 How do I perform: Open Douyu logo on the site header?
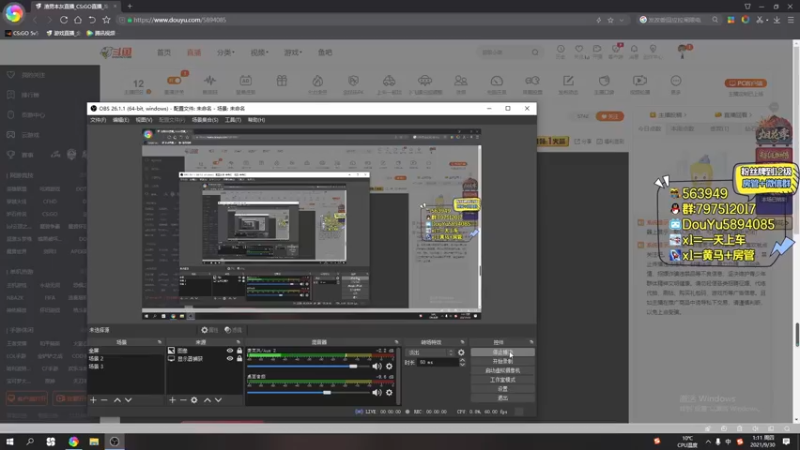pyautogui.click(x=116, y=53)
